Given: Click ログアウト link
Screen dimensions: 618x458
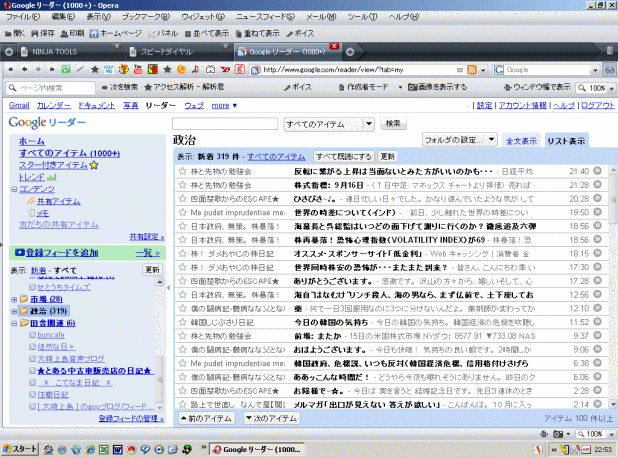Looking at the screenshot, I should point(598,105).
